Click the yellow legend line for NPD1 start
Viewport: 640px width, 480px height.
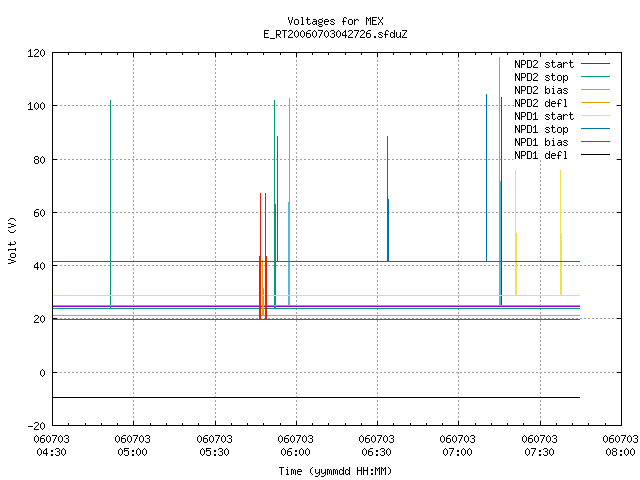click(595, 116)
